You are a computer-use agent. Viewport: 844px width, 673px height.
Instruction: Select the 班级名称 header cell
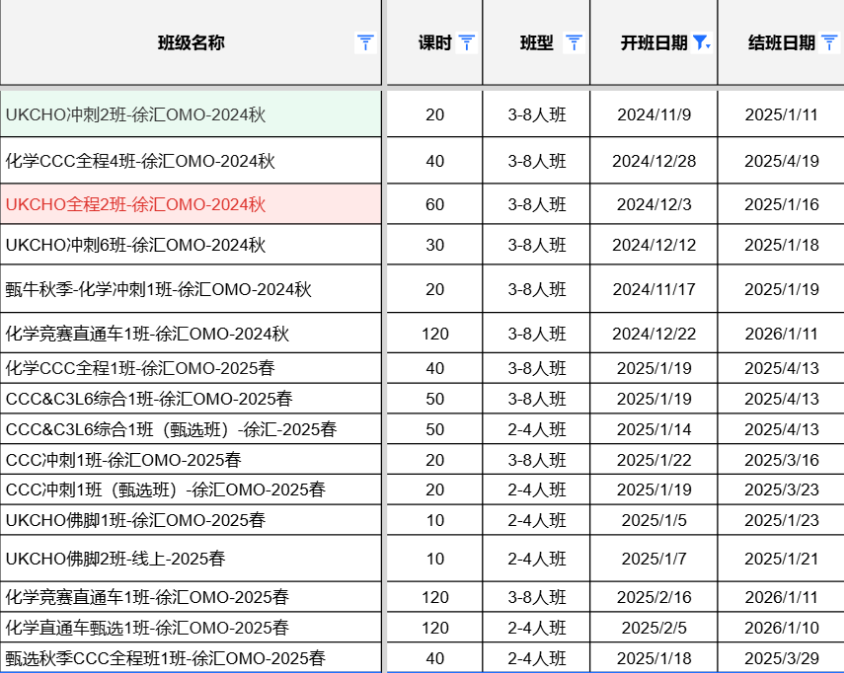(191, 43)
